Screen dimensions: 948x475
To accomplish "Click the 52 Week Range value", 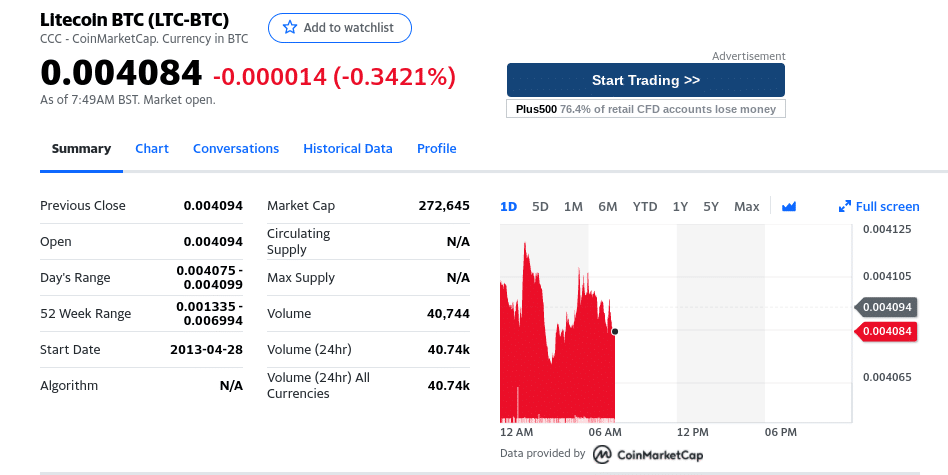I will coord(209,314).
